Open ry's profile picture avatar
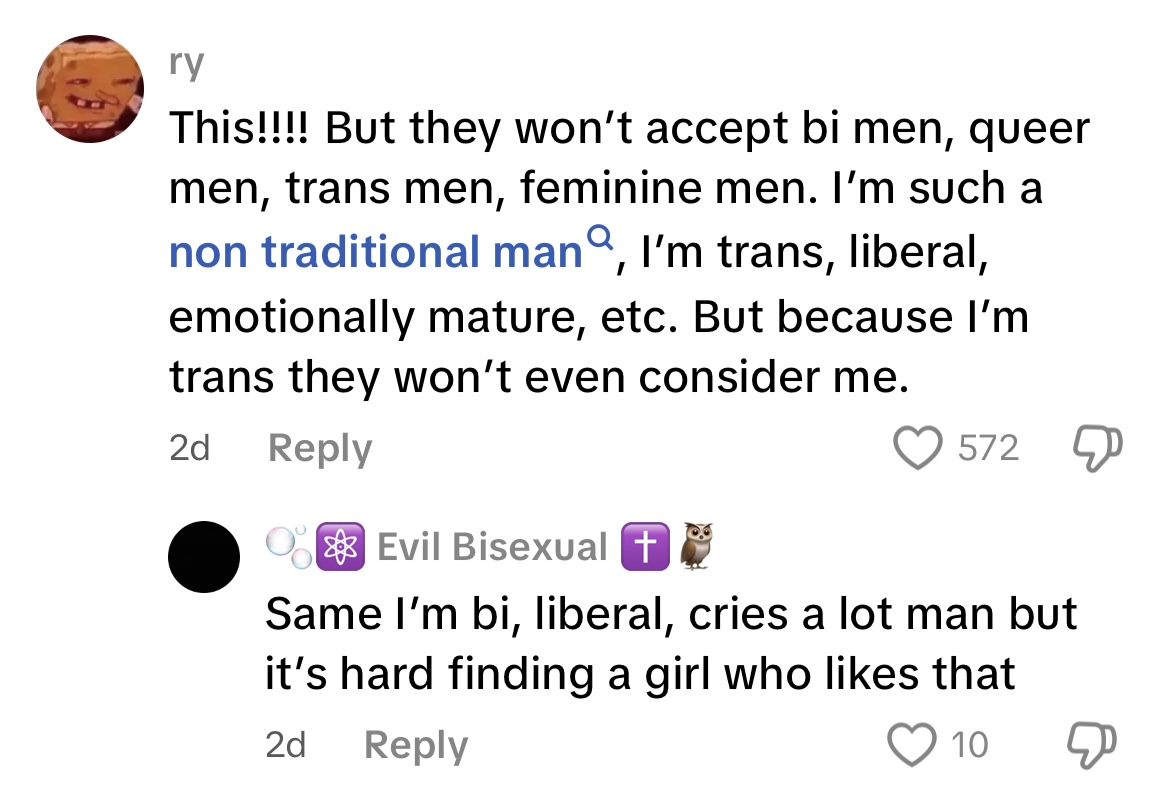 pyautogui.click(x=90, y=89)
